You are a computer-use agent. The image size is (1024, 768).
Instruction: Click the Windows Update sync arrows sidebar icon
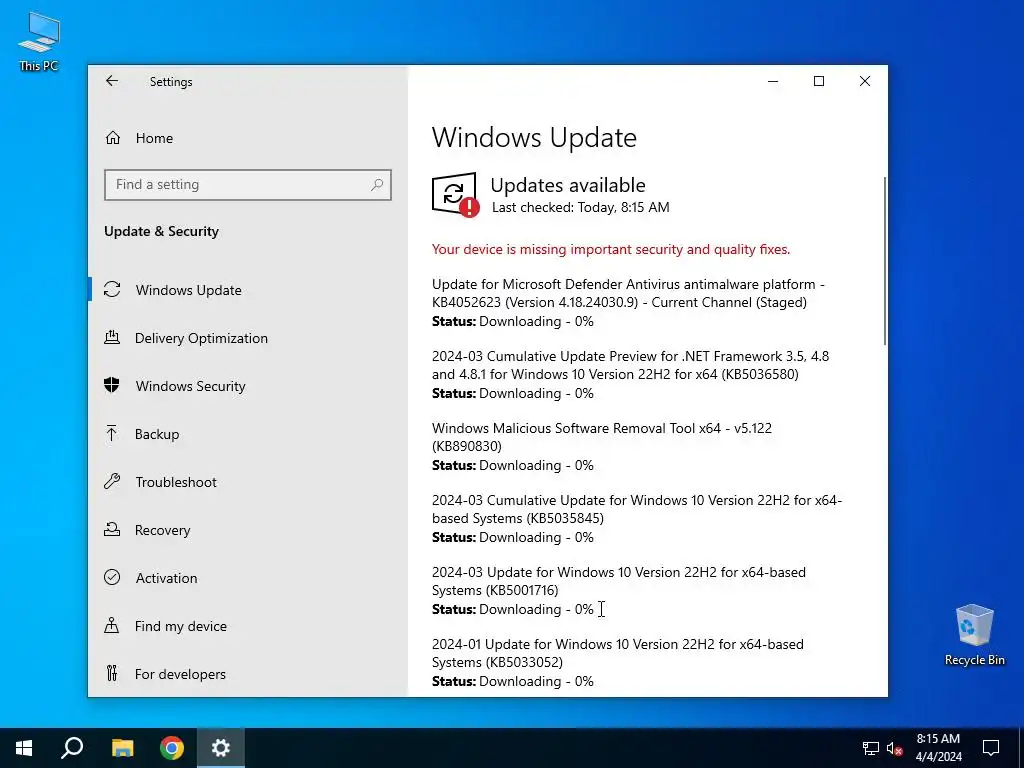tap(112, 289)
